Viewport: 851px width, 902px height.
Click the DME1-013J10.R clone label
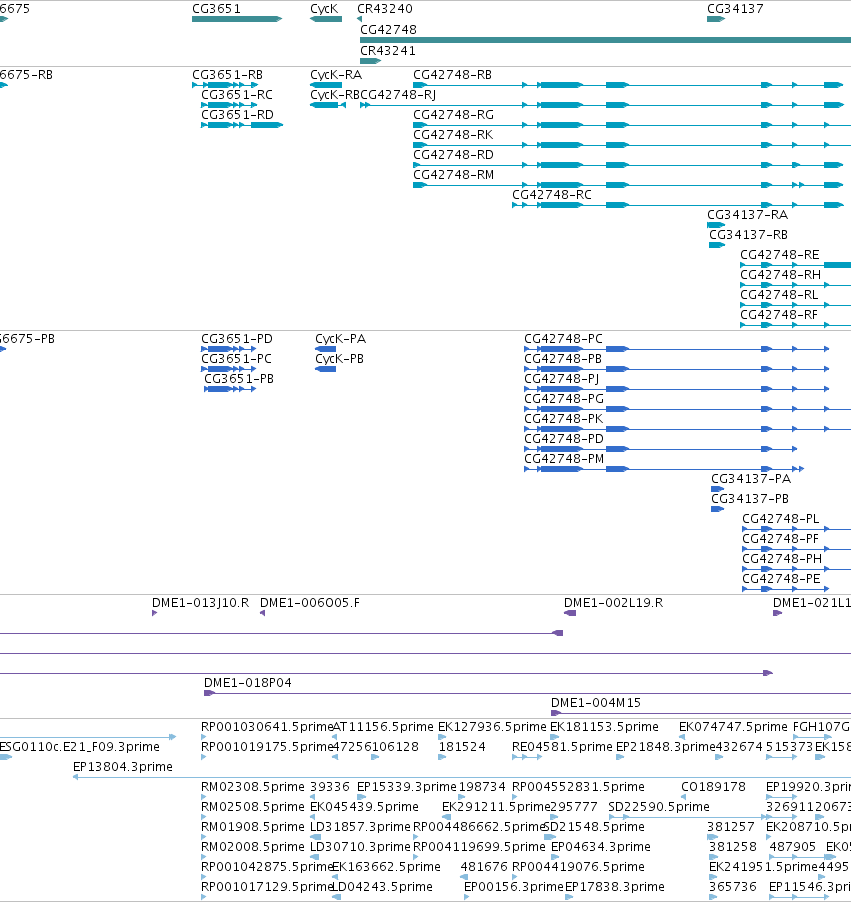click(x=200, y=603)
